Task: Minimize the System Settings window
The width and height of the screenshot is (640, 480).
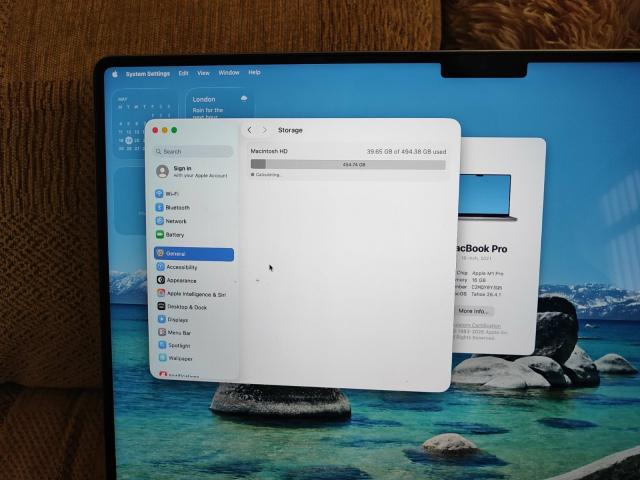Action: coord(164,130)
